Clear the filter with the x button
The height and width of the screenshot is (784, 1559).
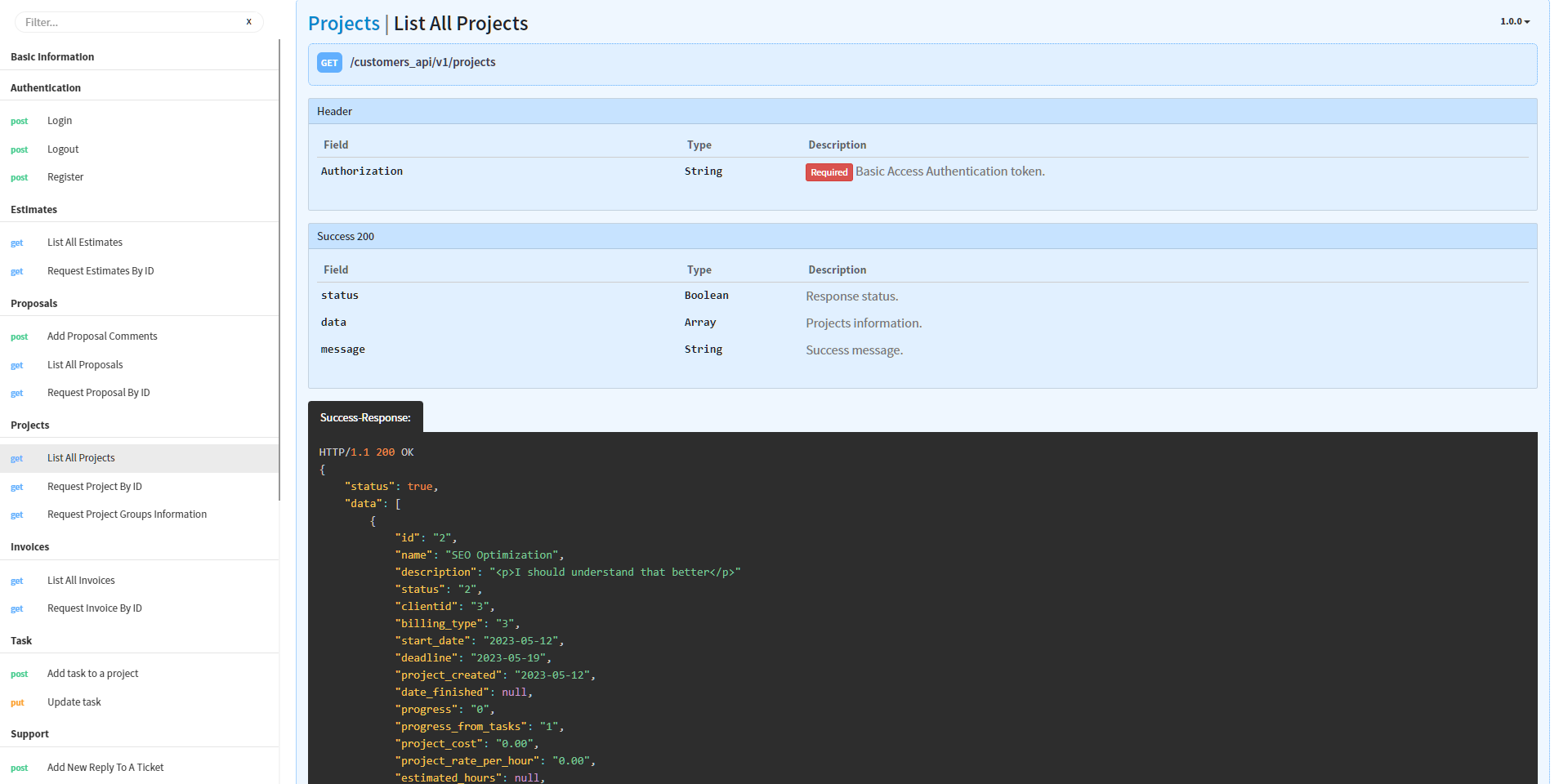248,21
